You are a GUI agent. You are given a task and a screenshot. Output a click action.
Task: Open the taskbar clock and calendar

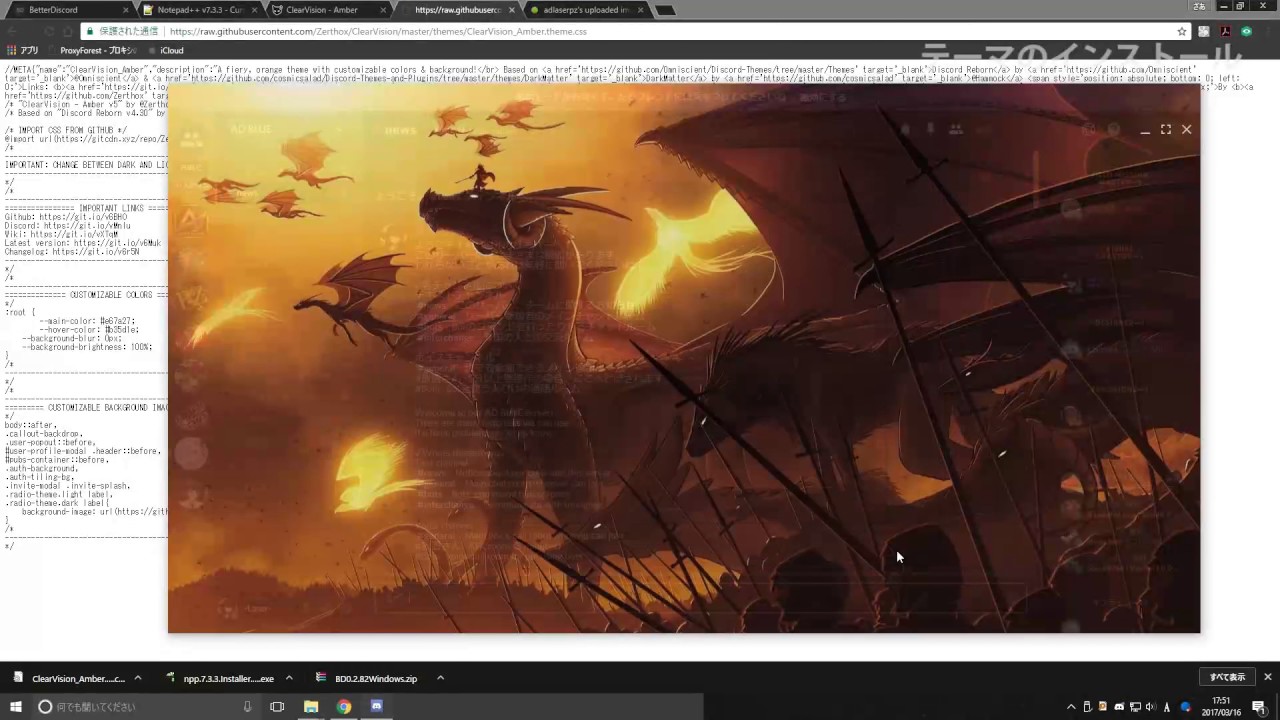pyautogui.click(x=1220, y=706)
